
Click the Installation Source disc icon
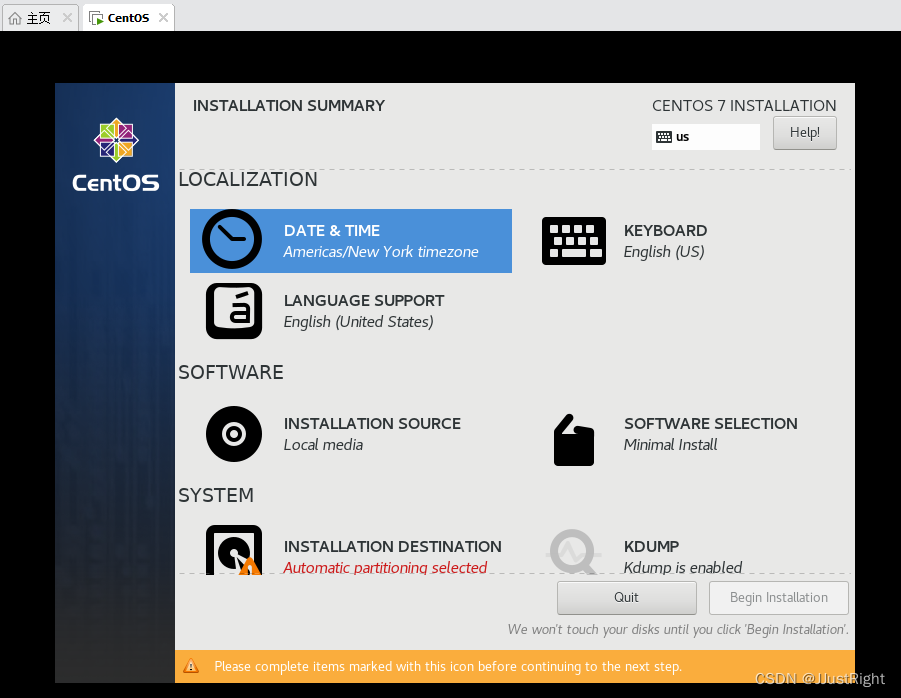(x=234, y=434)
